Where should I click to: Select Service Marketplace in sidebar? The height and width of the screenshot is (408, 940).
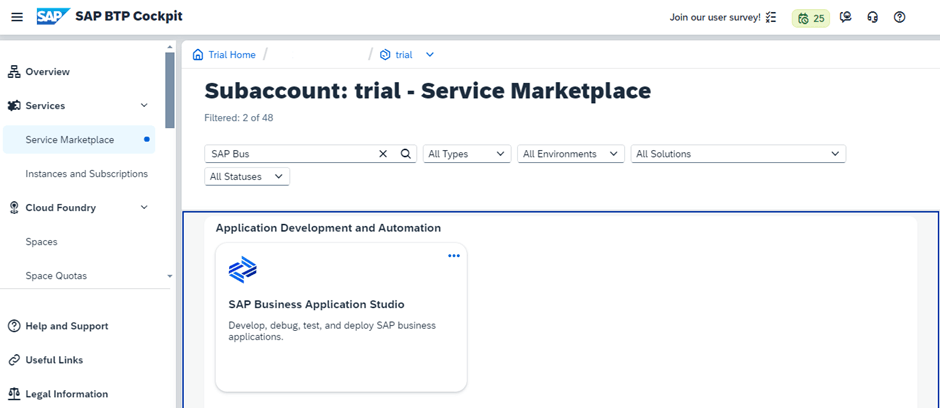79,140
